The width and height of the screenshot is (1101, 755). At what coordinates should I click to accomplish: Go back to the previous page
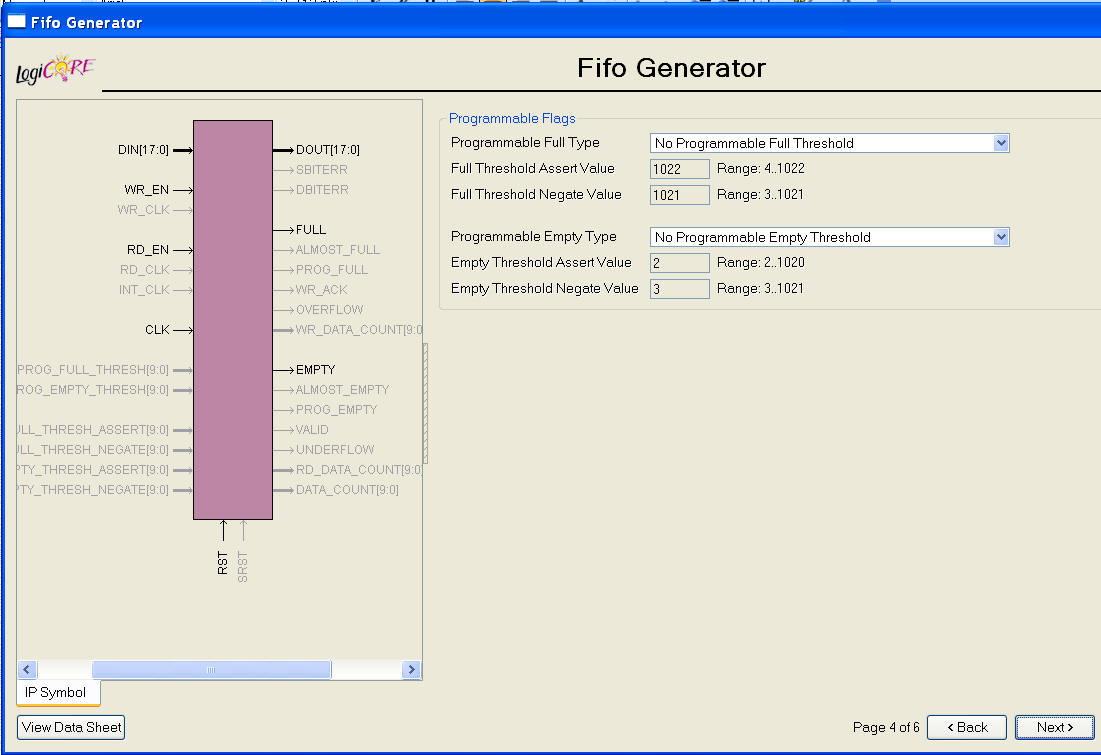click(967, 728)
